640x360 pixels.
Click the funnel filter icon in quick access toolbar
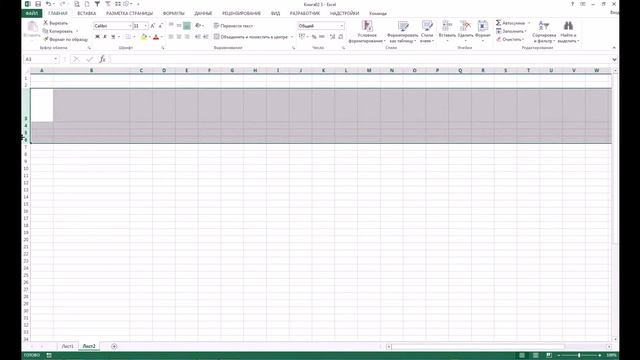(x=97, y=4)
